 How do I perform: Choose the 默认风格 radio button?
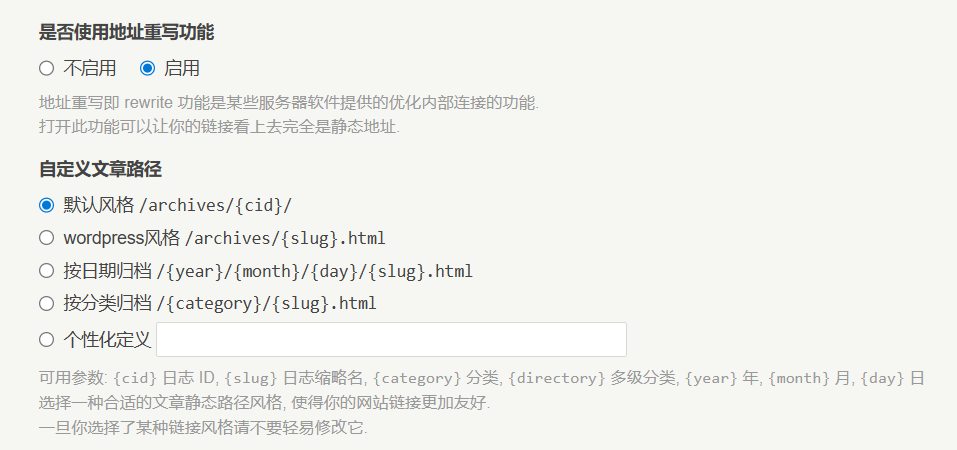point(46,205)
